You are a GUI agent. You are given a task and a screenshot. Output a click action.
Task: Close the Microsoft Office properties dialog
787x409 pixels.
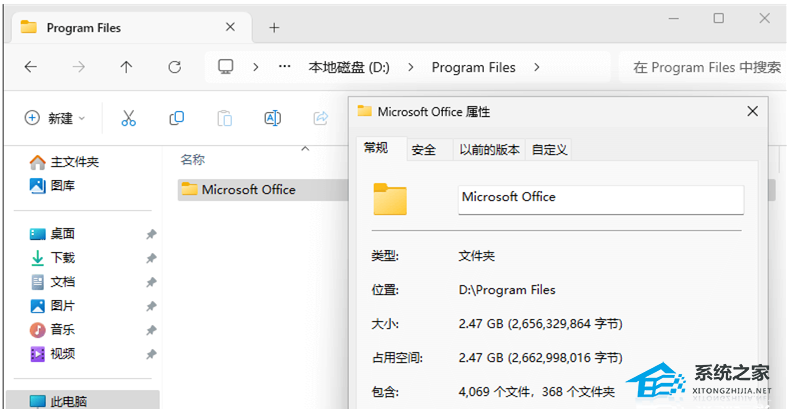(752, 111)
